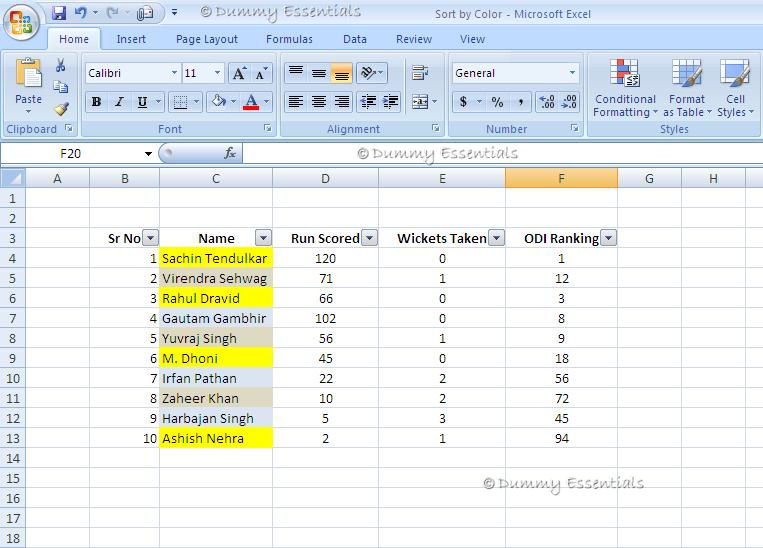Open the Page Layout tab

[207, 39]
